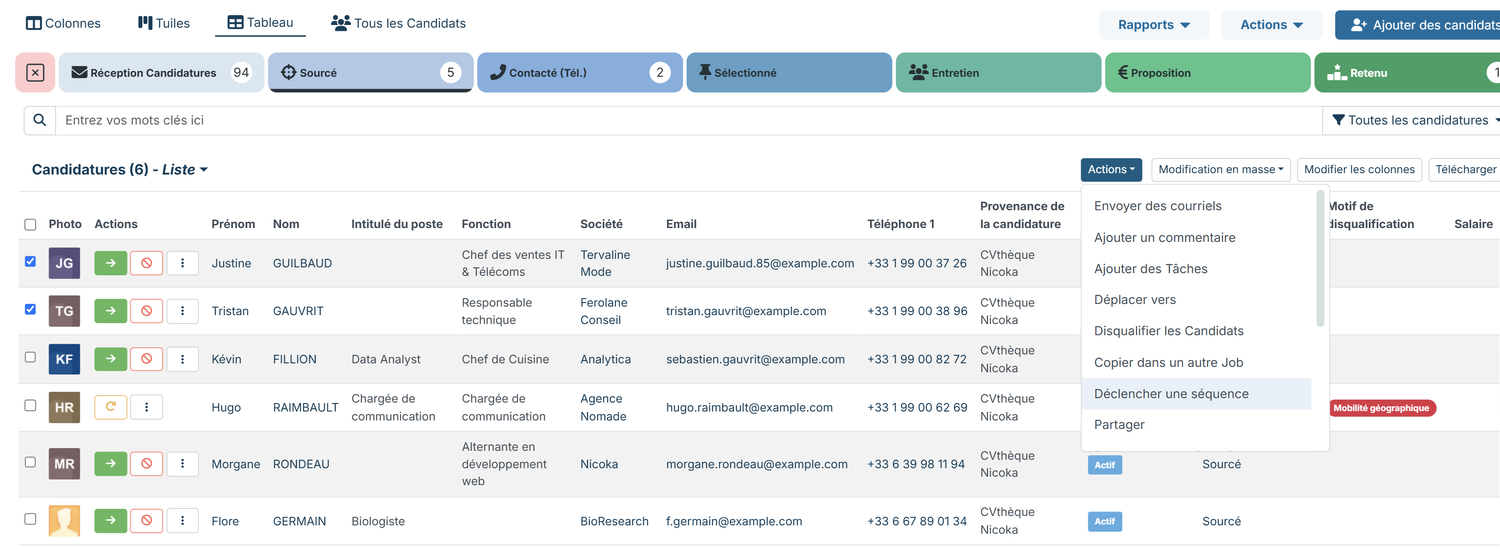The height and width of the screenshot is (549, 1500).
Task: Choose Déclencher une séquence menu item
Action: (1196, 394)
